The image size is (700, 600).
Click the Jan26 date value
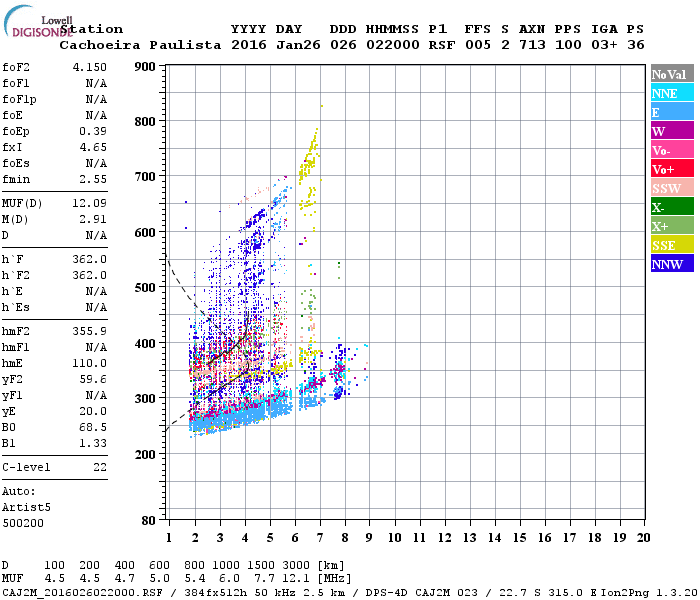pyautogui.click(x=298, y=45)
